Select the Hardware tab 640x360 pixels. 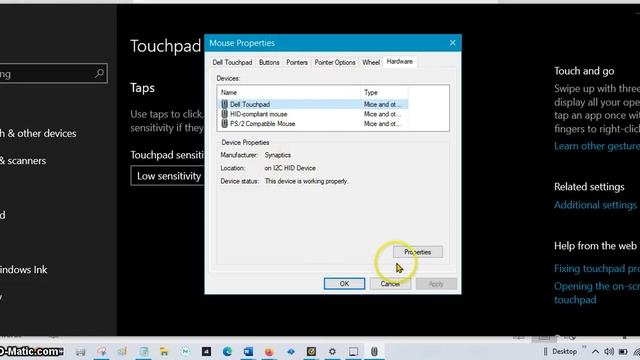click(x=400, y=62)
